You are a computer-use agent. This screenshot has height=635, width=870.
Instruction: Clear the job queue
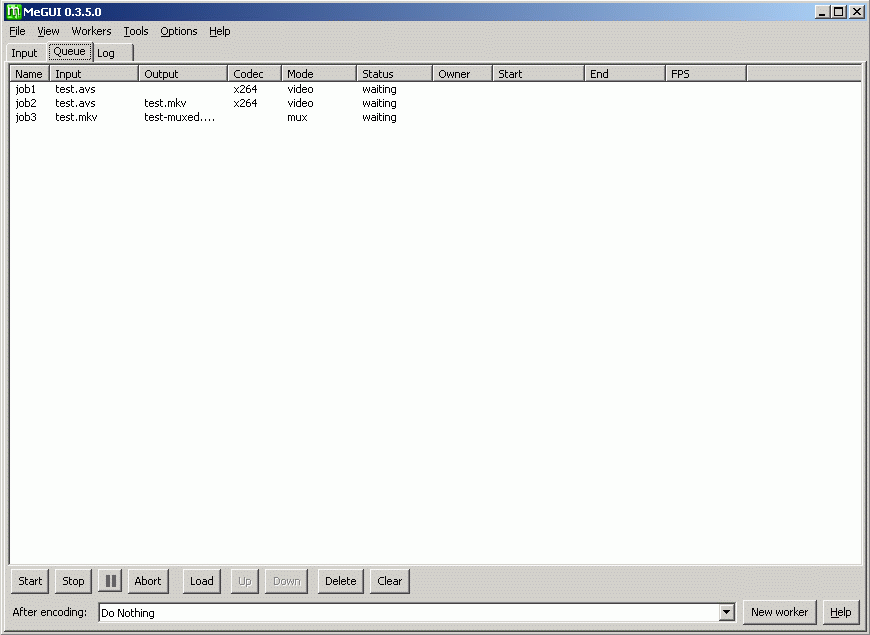pyautogui.click(x=390, y=581)
